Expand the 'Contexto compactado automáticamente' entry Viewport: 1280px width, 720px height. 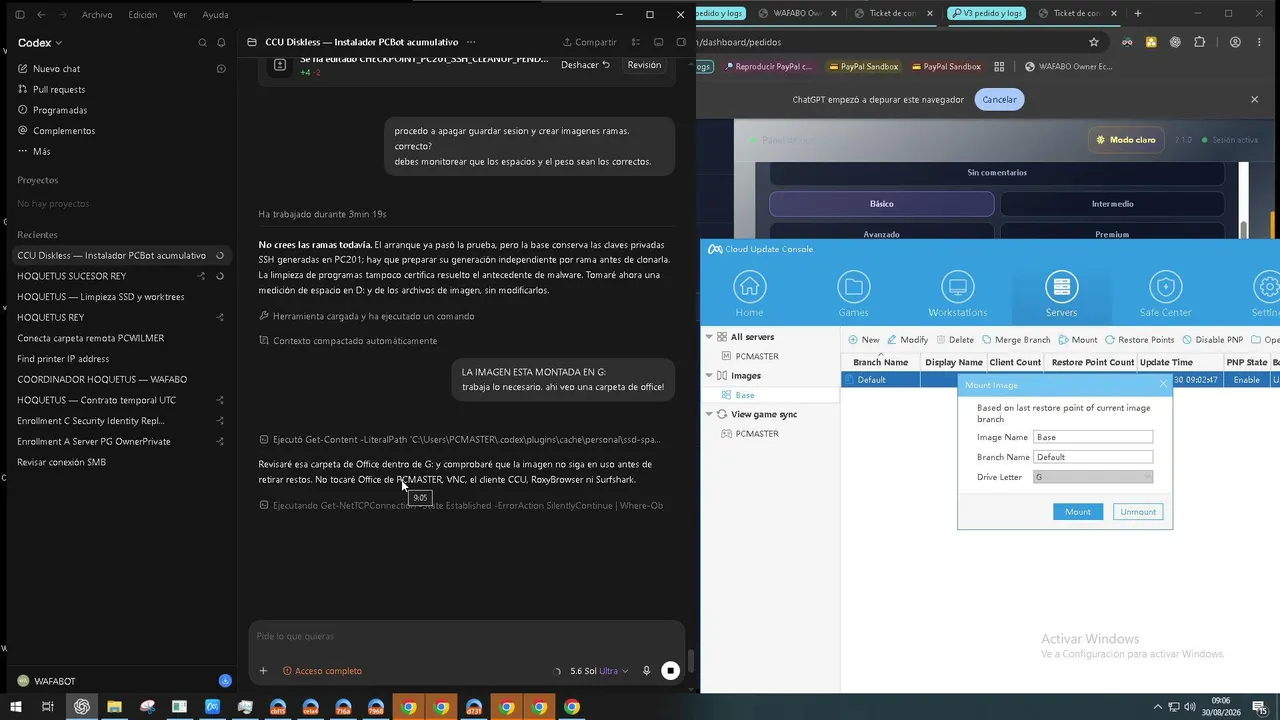348,341
